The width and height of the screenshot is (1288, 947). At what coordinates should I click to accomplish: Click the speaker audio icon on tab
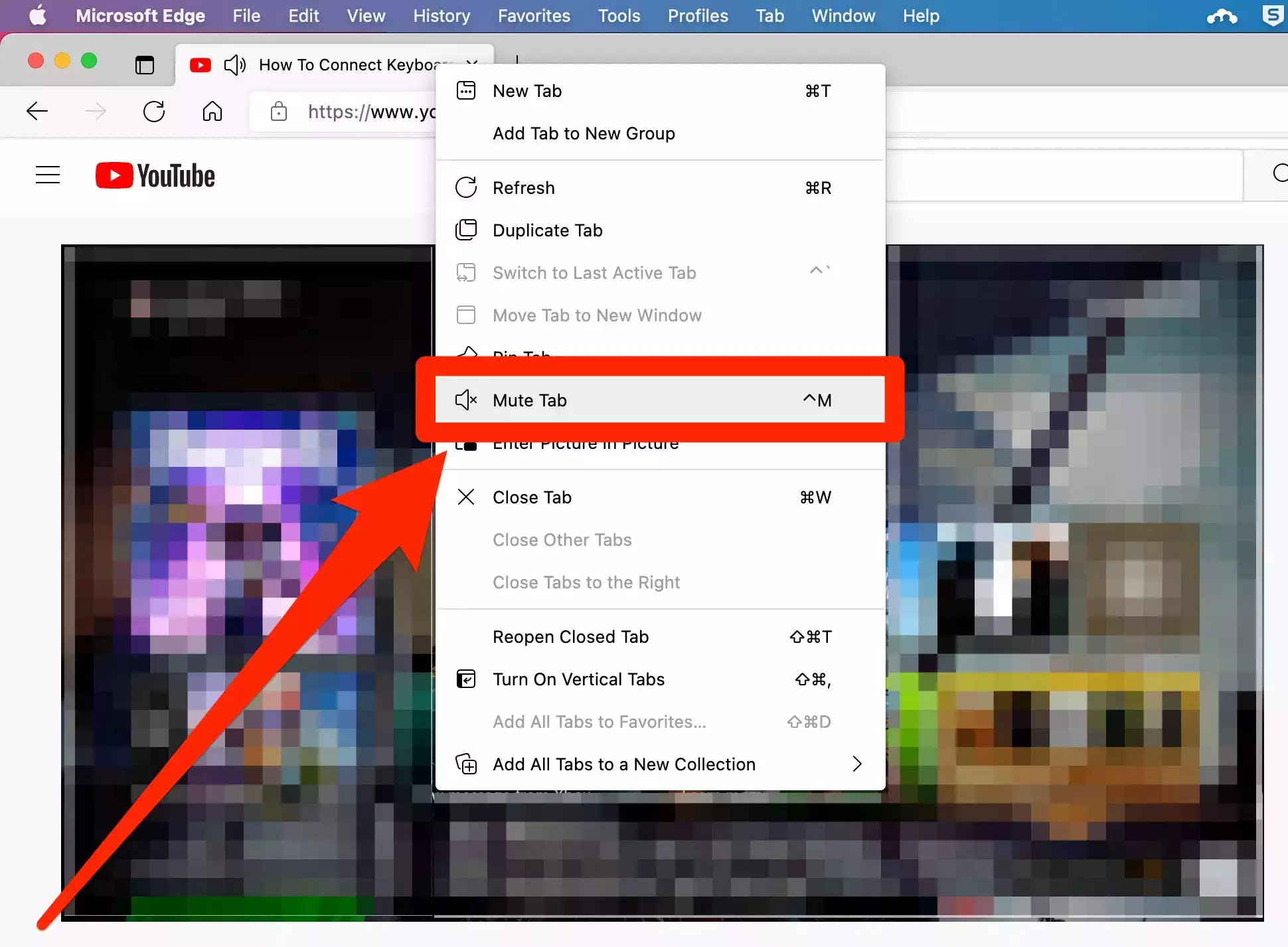pos(235,64)
